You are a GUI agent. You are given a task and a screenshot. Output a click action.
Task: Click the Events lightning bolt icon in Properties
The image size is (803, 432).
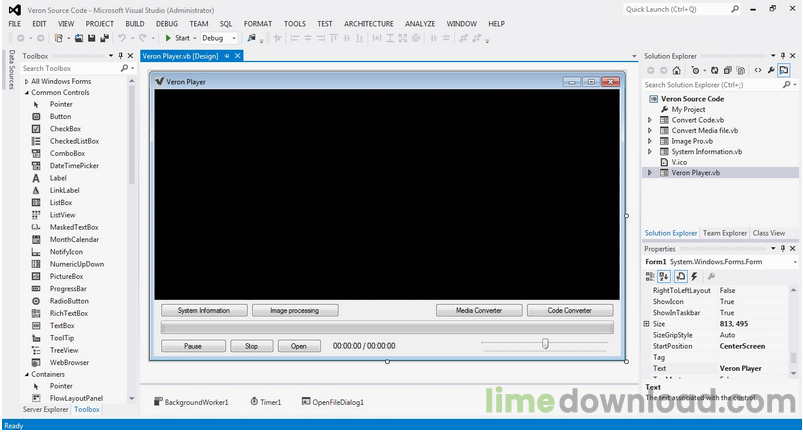(694, 276)
